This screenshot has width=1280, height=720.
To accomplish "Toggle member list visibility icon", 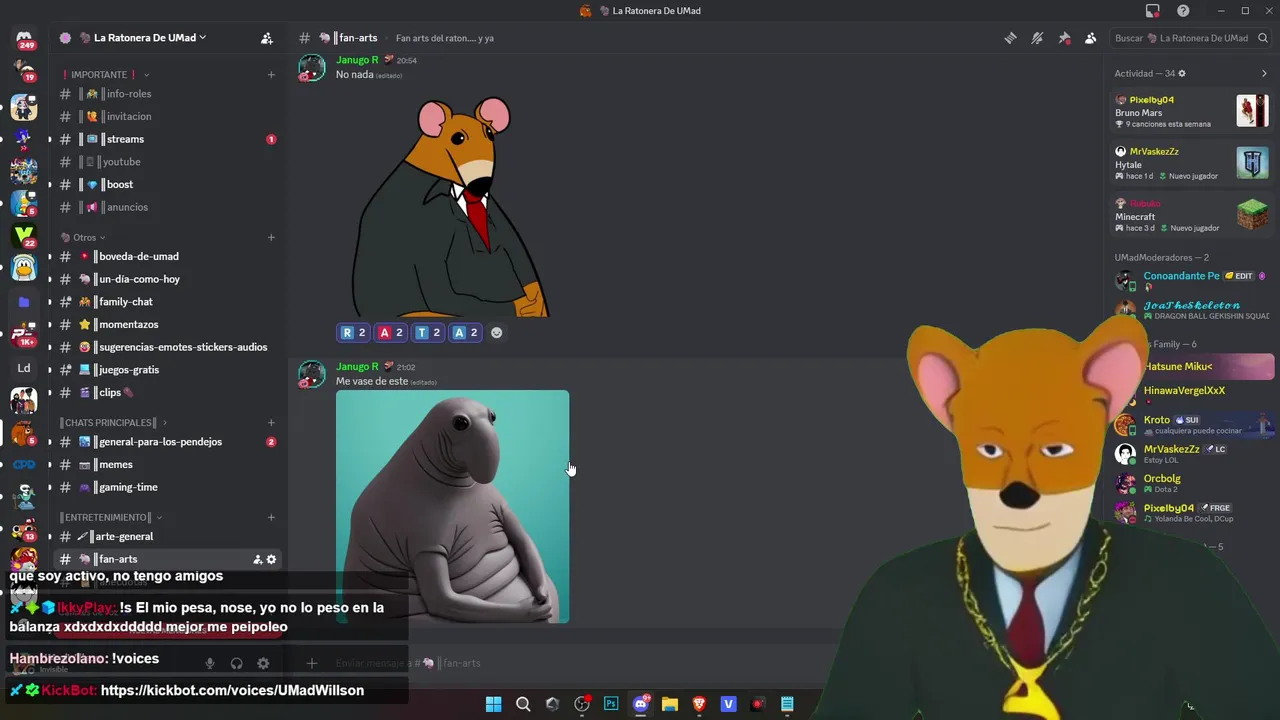I will (x=1091, y=38).
